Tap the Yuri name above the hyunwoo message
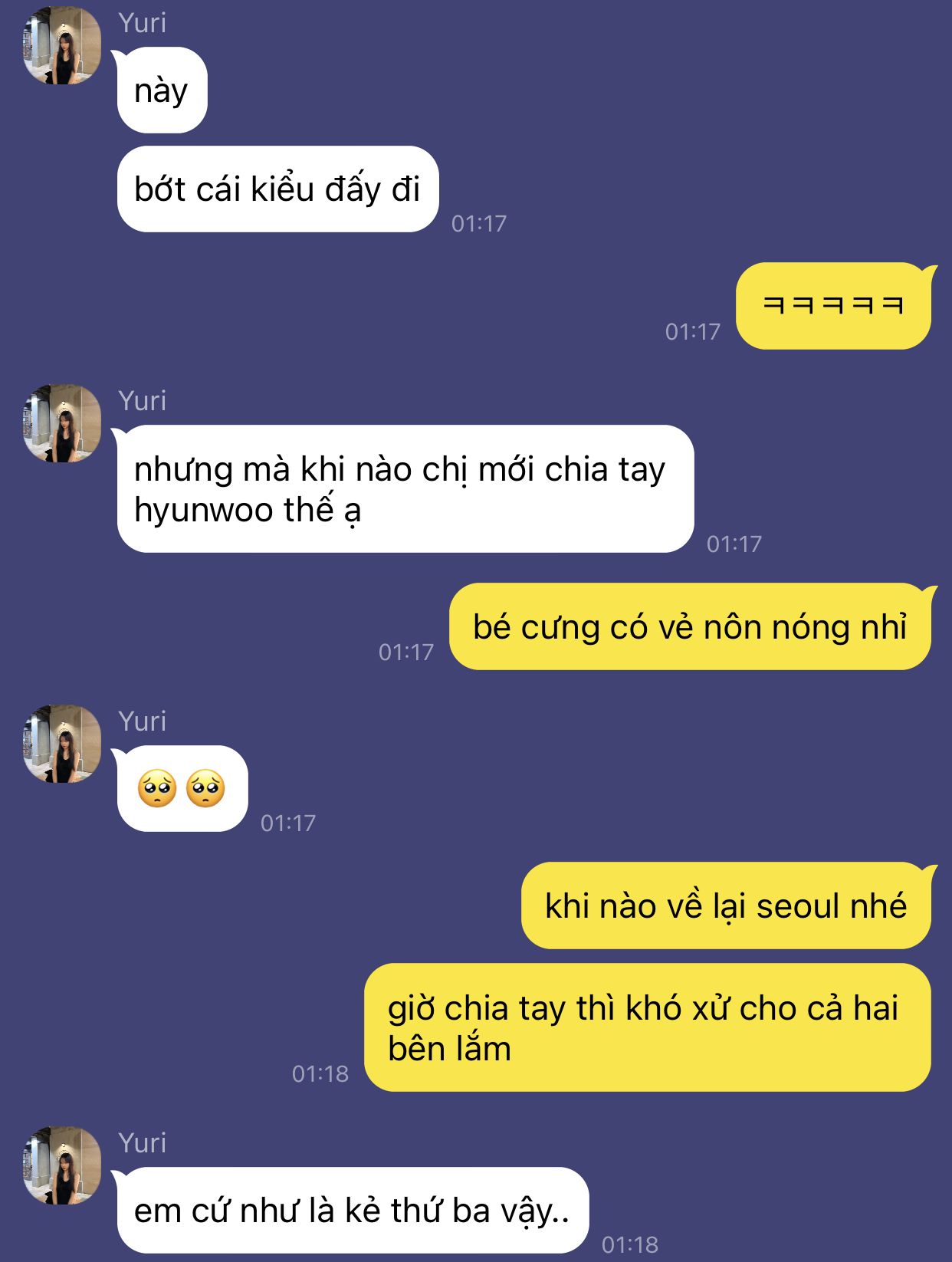 pos(143,401)
